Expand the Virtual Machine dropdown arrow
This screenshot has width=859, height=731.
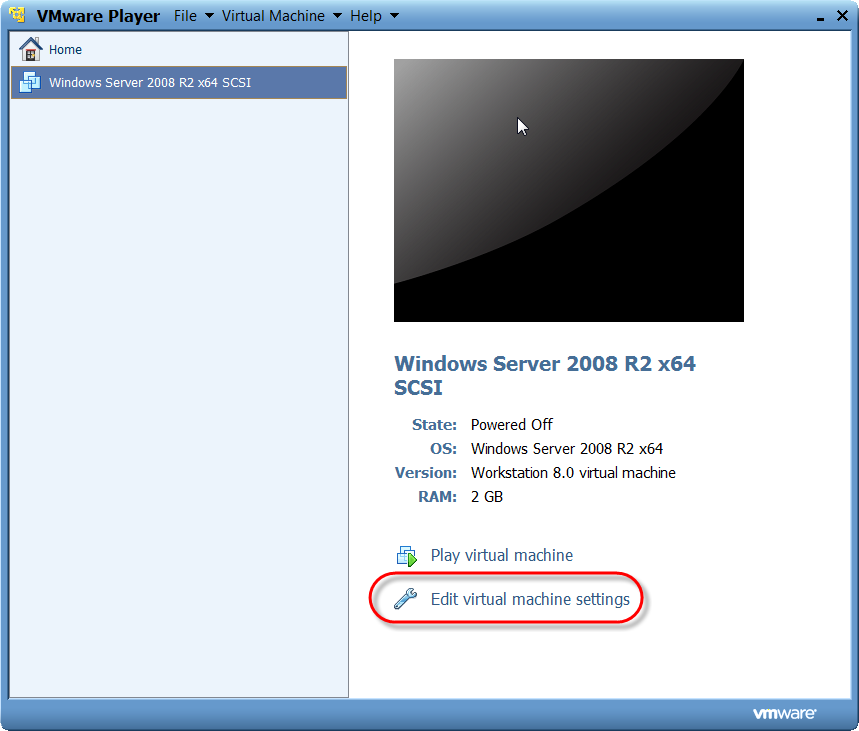tap(337, 16)
